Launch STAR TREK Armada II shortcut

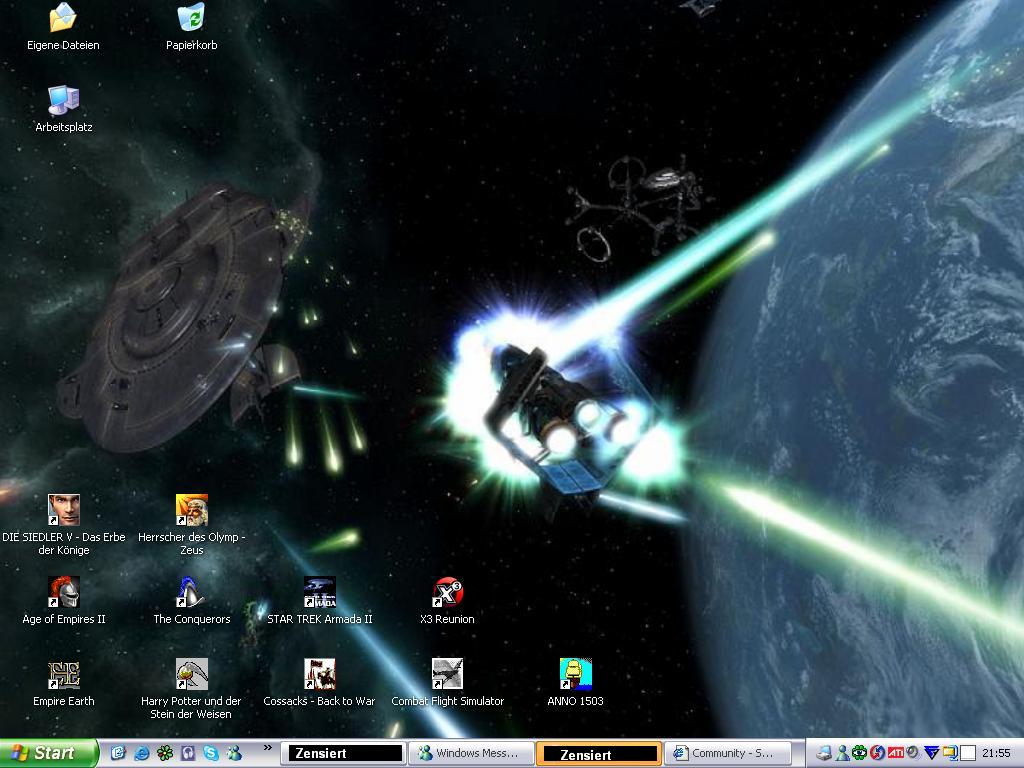[x=319, y=592]
